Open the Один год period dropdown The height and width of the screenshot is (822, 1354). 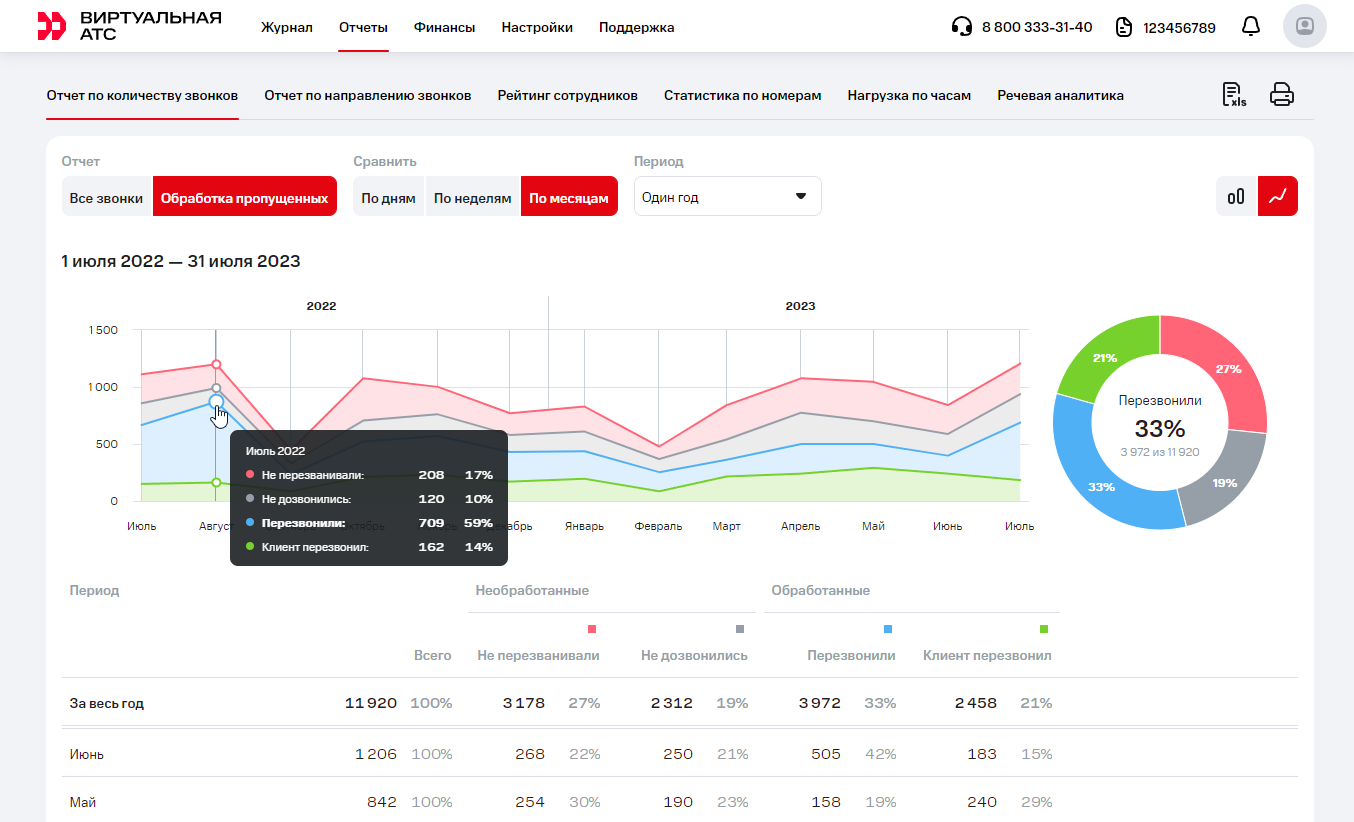tap(727, 197)
